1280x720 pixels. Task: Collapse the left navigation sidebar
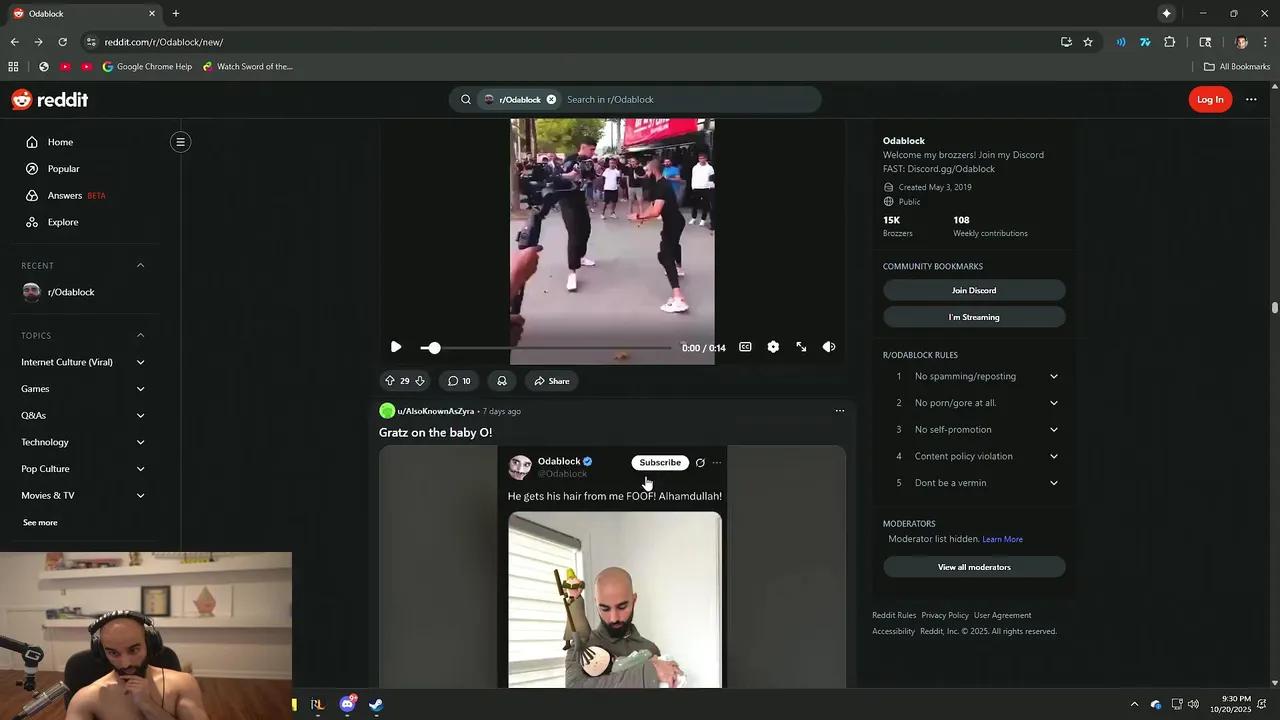pyautogui.click(x=180, y=142)
